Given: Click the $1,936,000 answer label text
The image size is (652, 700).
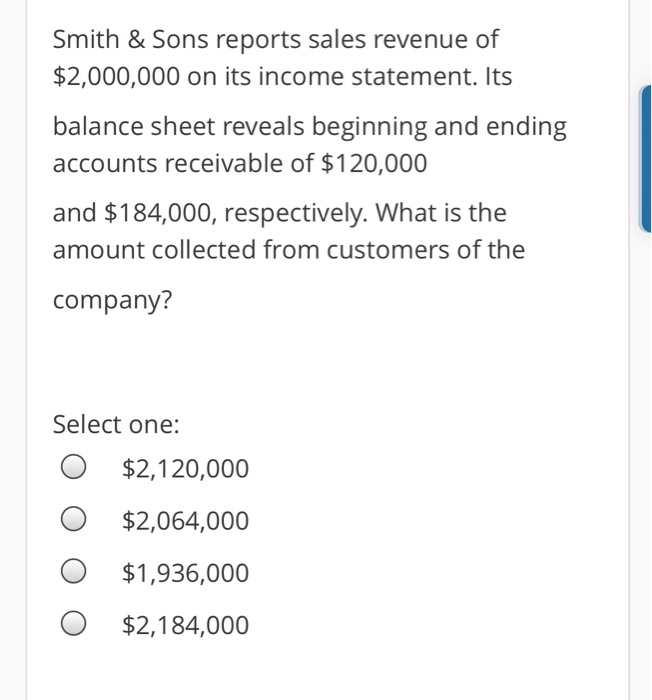Looking at the screenshot, I should click(x=185, y=573).
